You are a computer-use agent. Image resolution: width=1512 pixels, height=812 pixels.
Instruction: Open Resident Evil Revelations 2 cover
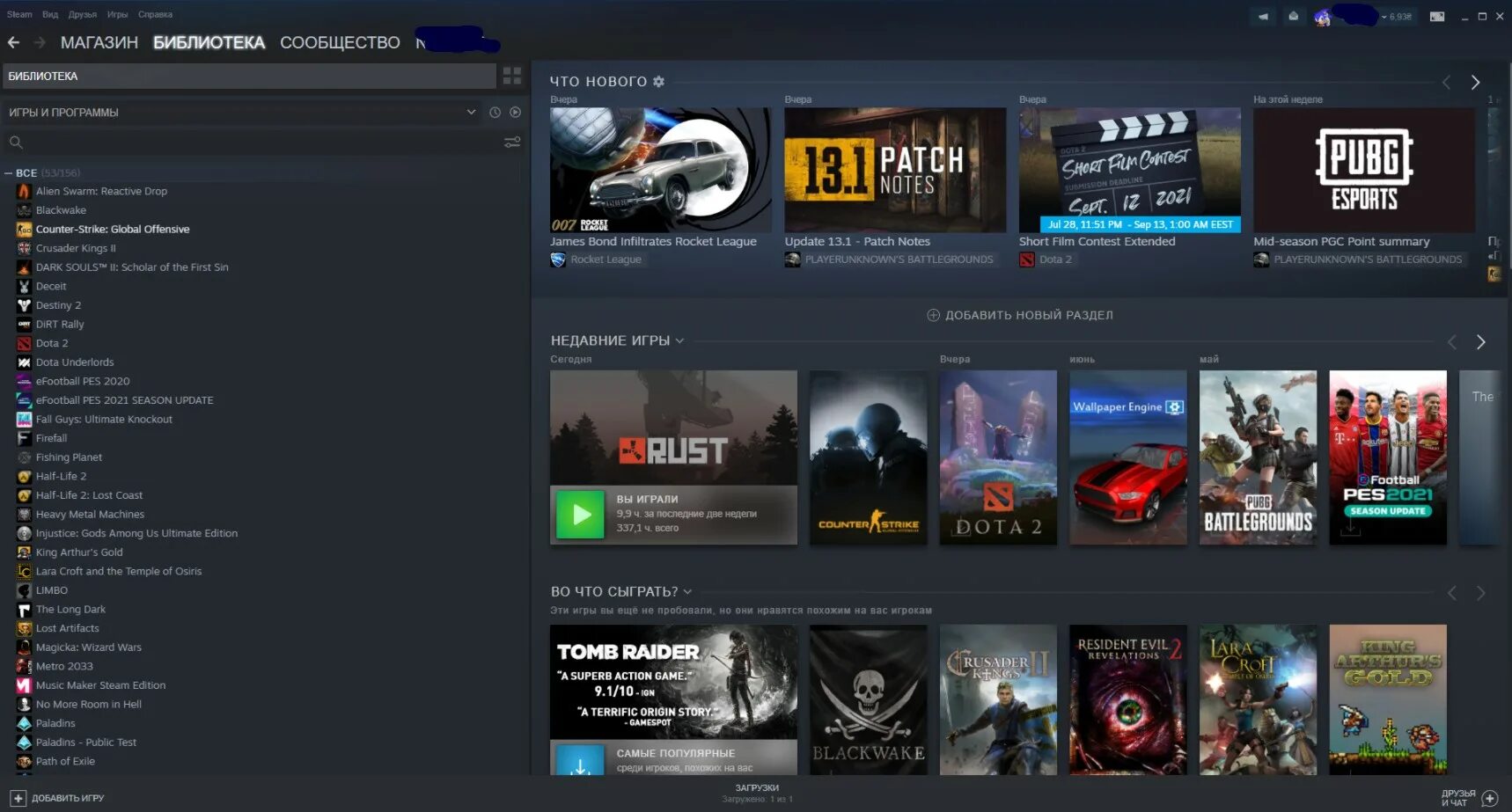click(x=1127, y=699)
